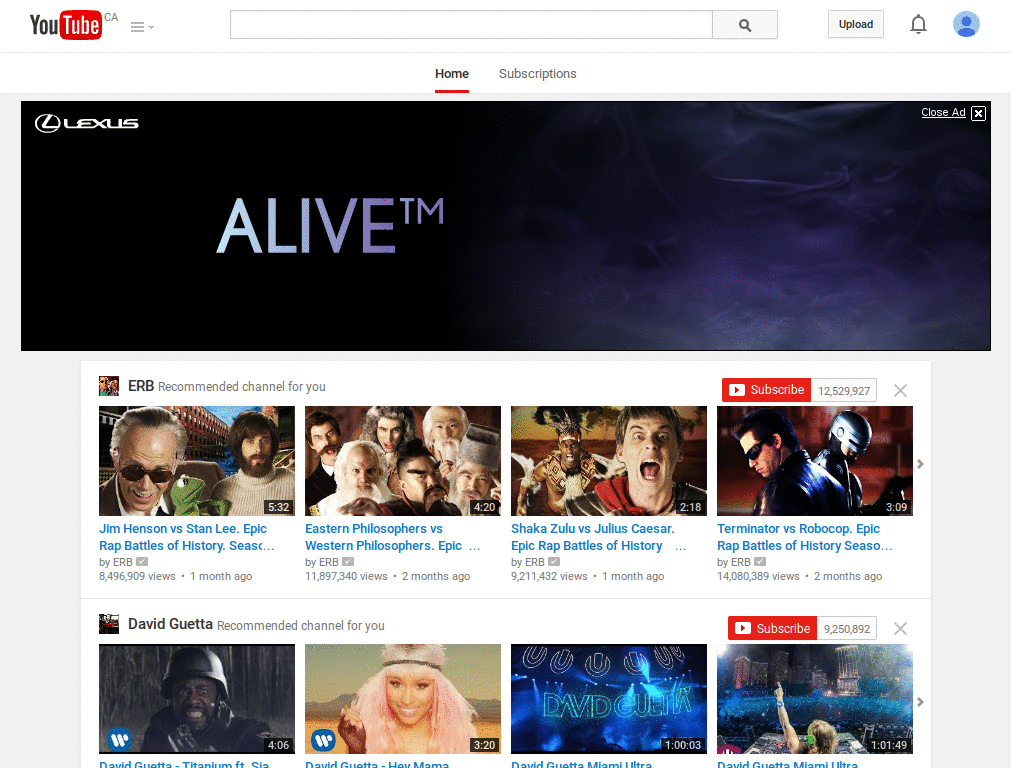The height and width of the screenshot is (768, 1024).
Task: Click '8,496,909 views' text
Action: [137, 576]
